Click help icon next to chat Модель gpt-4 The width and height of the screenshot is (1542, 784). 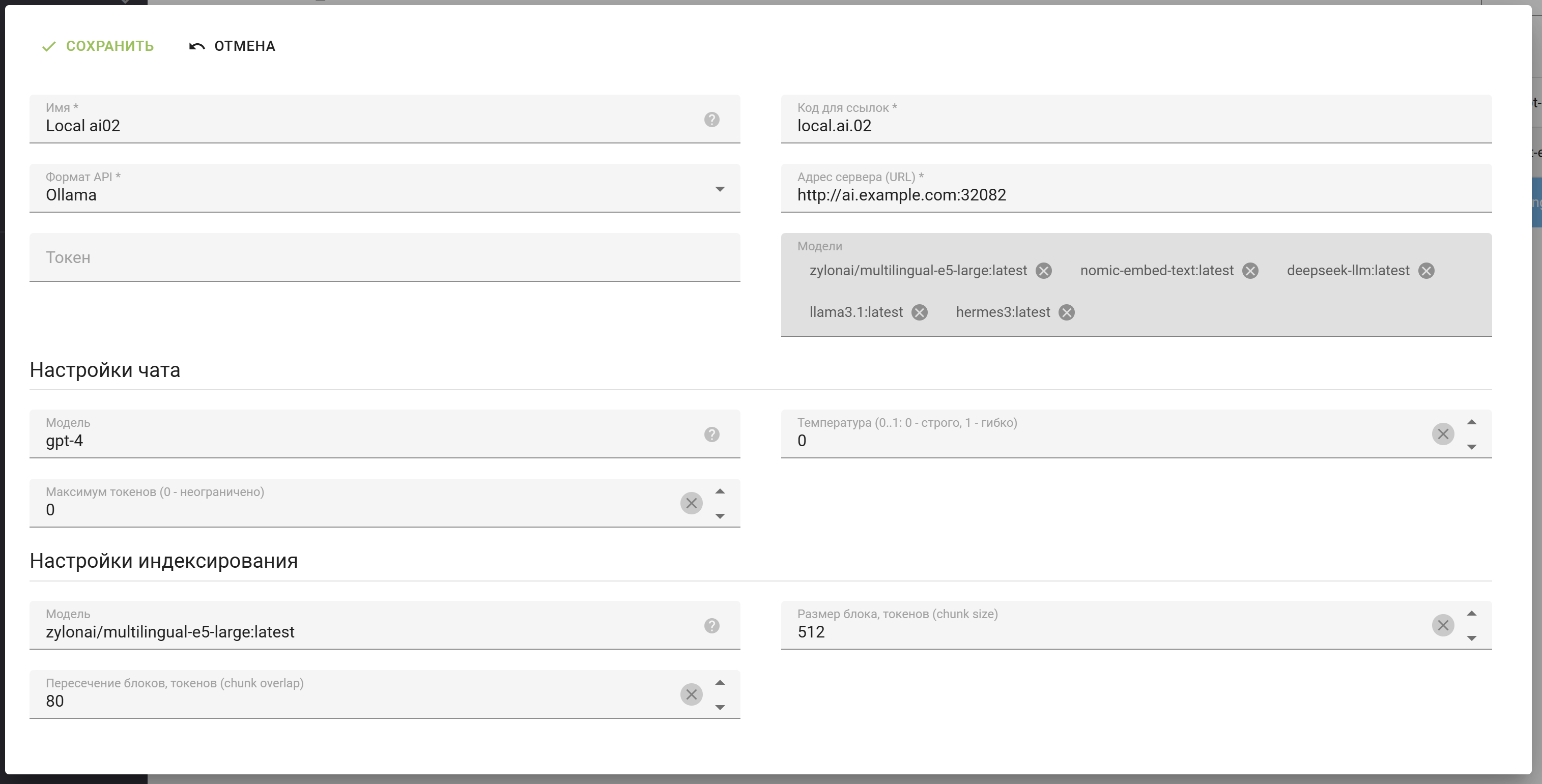click(x=711, y=434)
